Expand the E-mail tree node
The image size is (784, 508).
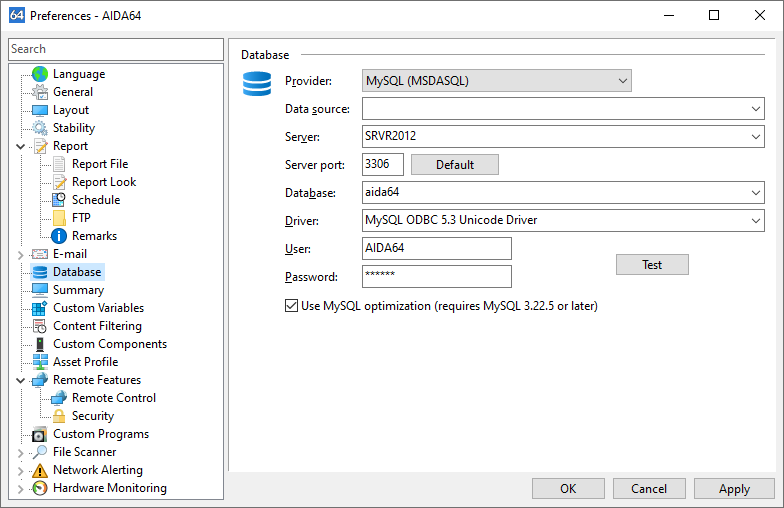20,255
